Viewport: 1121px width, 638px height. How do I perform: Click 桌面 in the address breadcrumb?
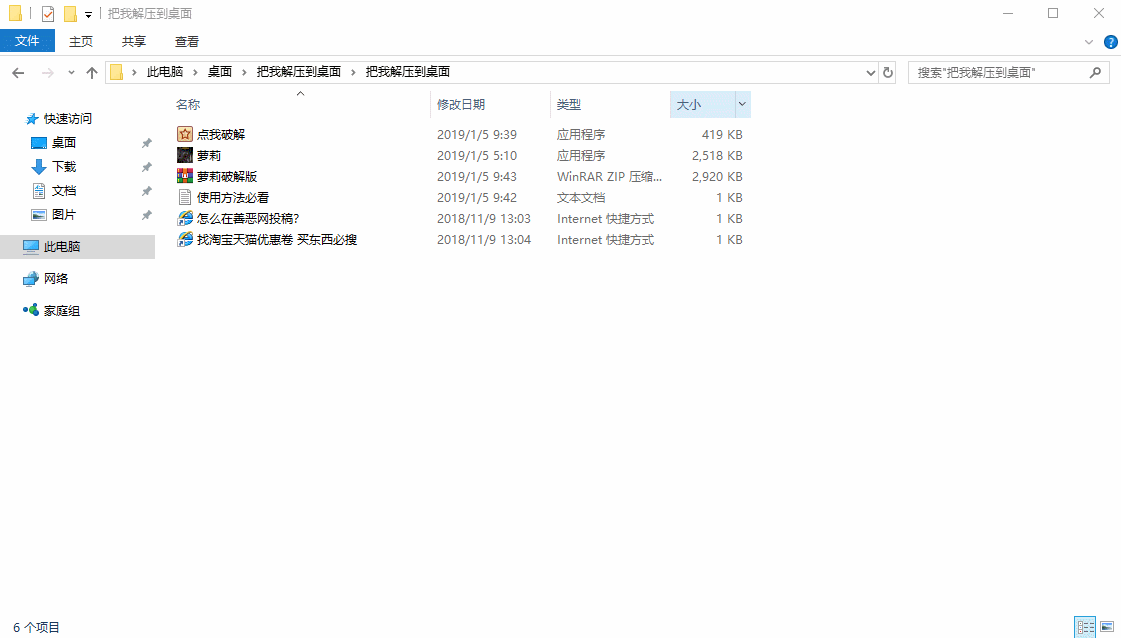click(219, 72)
